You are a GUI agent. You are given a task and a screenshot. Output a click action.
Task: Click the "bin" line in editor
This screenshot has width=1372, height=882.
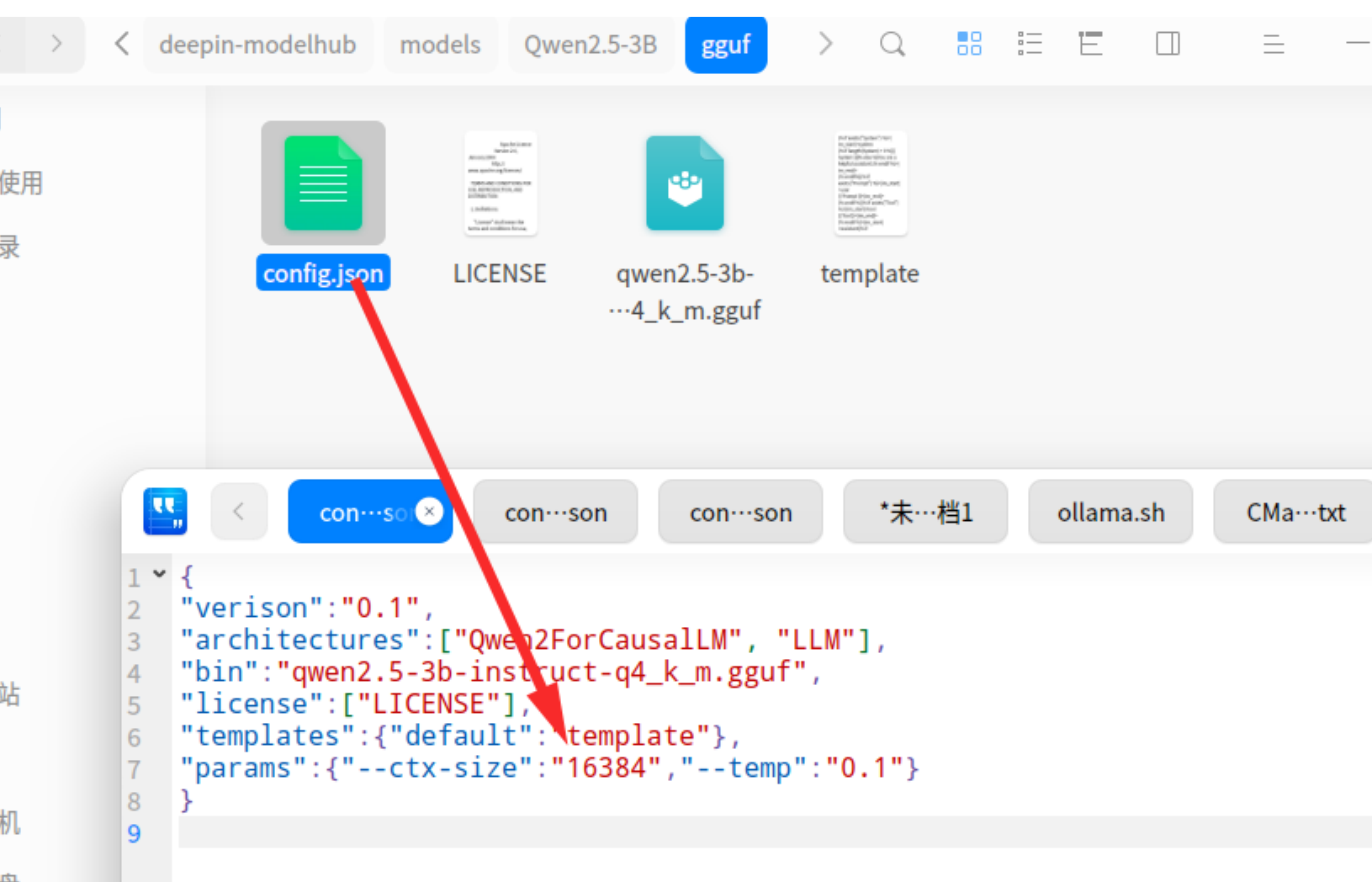(500, 672)
